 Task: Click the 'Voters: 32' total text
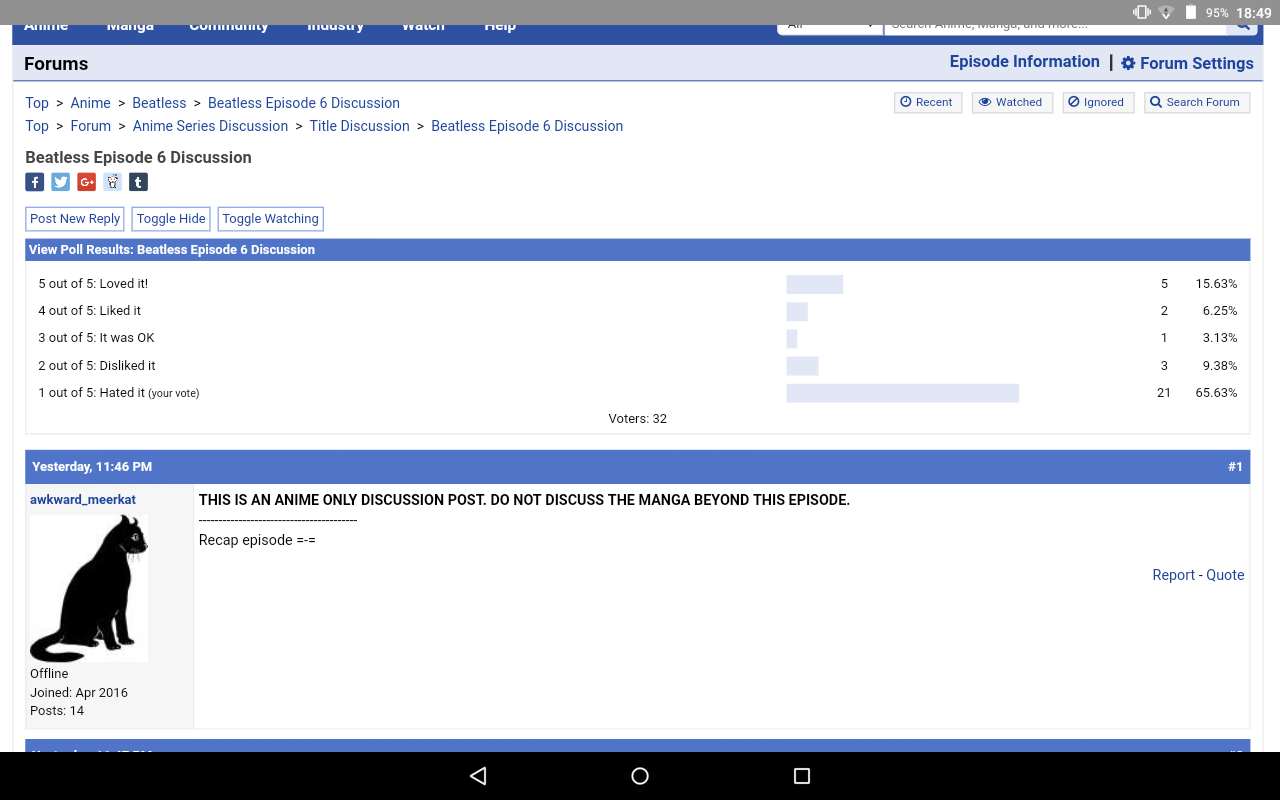point(638,419)
